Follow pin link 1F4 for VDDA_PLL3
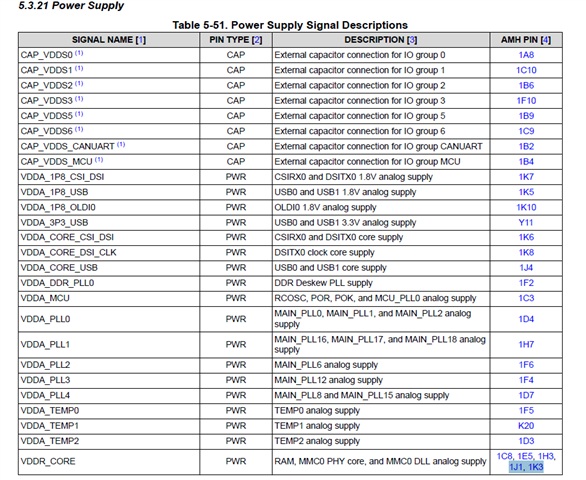Image resolution: width=586 pixels, height=480 pixels. click(526, 380)
